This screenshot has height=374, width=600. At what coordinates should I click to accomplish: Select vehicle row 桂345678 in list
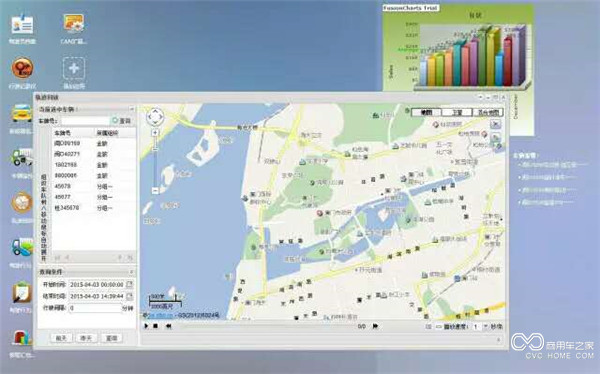[x=94, y=208]
